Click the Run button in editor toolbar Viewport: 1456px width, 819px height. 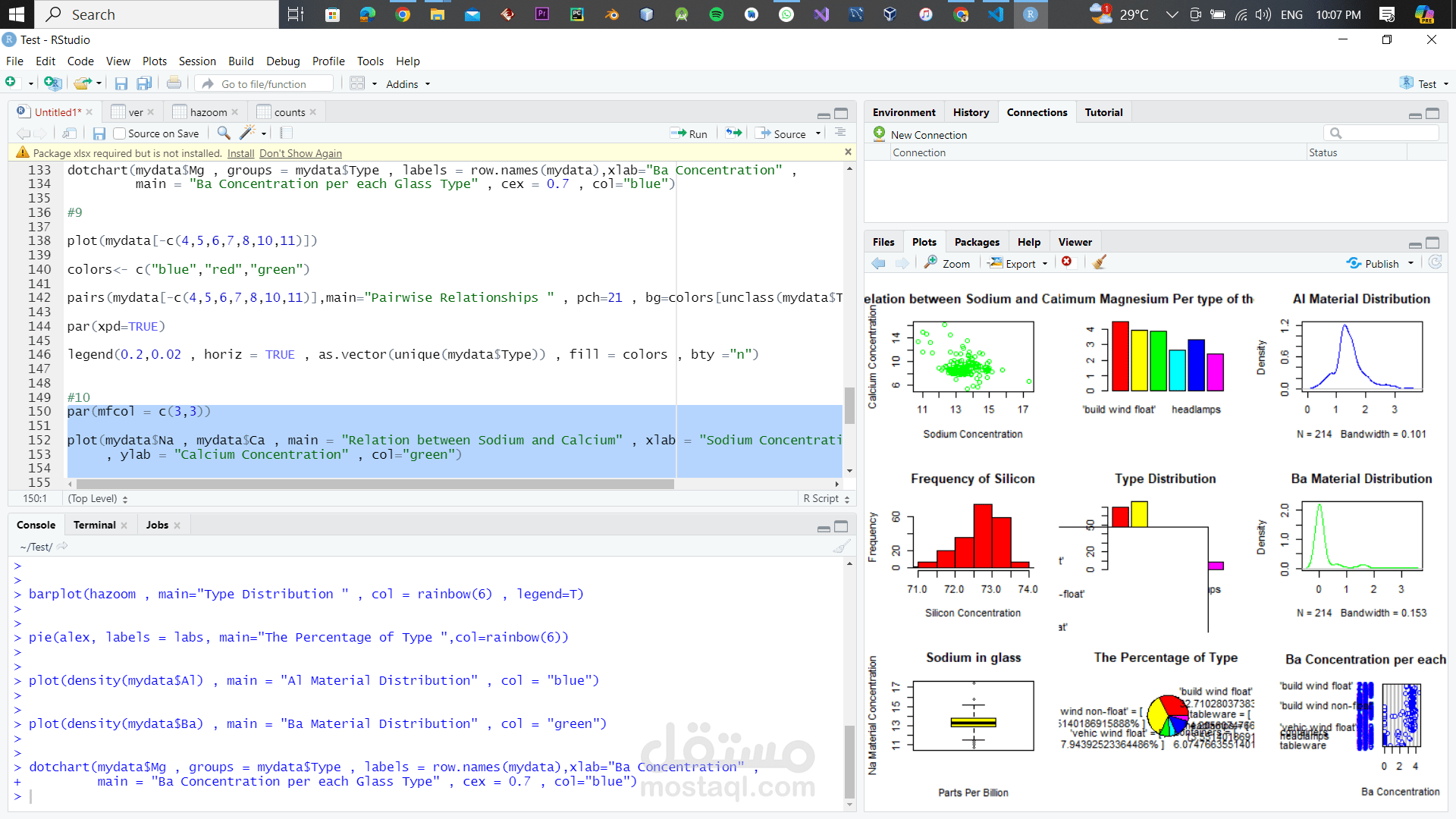click(689, 133)
